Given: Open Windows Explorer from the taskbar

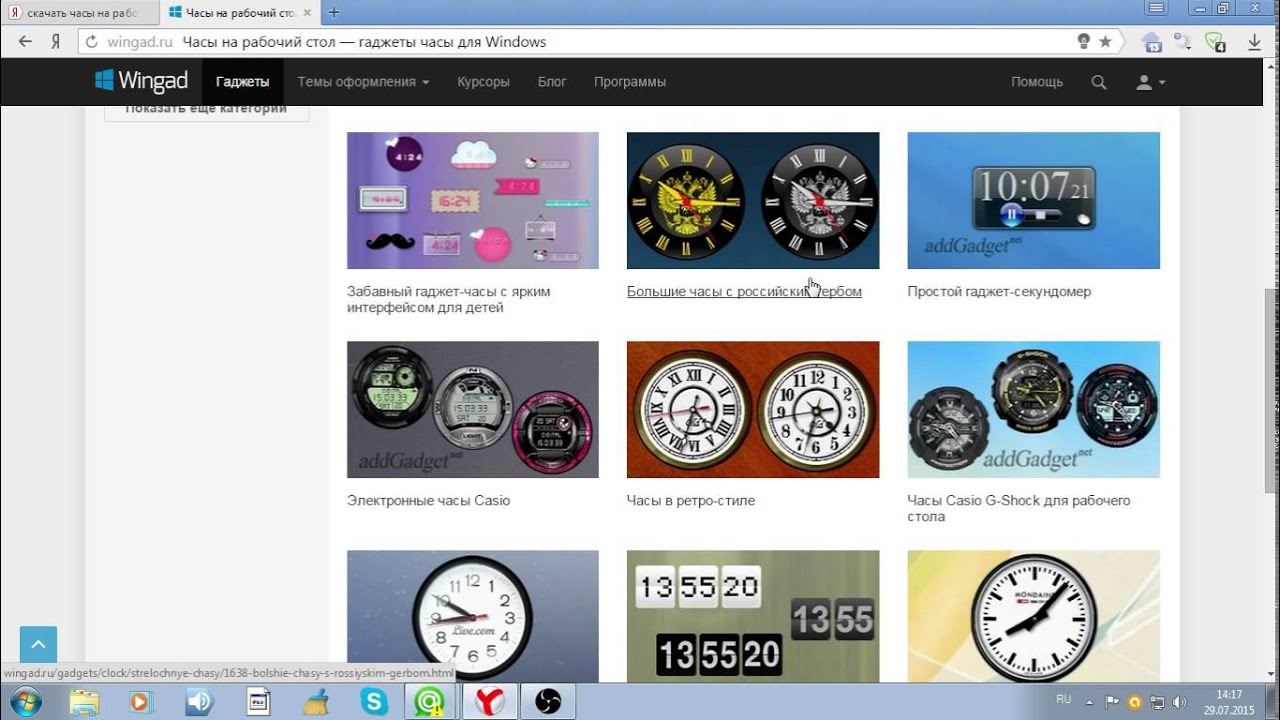Looking at the screenshot, I should click(85, 701).
